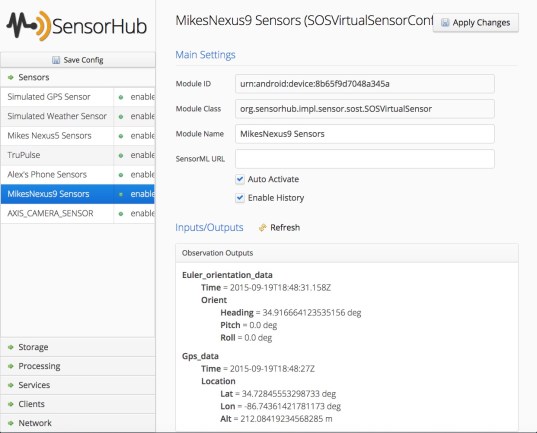The width and height of the screenshot is (537, 433).
Task: Click the Lon value -86.74361421781173 deg
Action: click(x=292, y=407)
